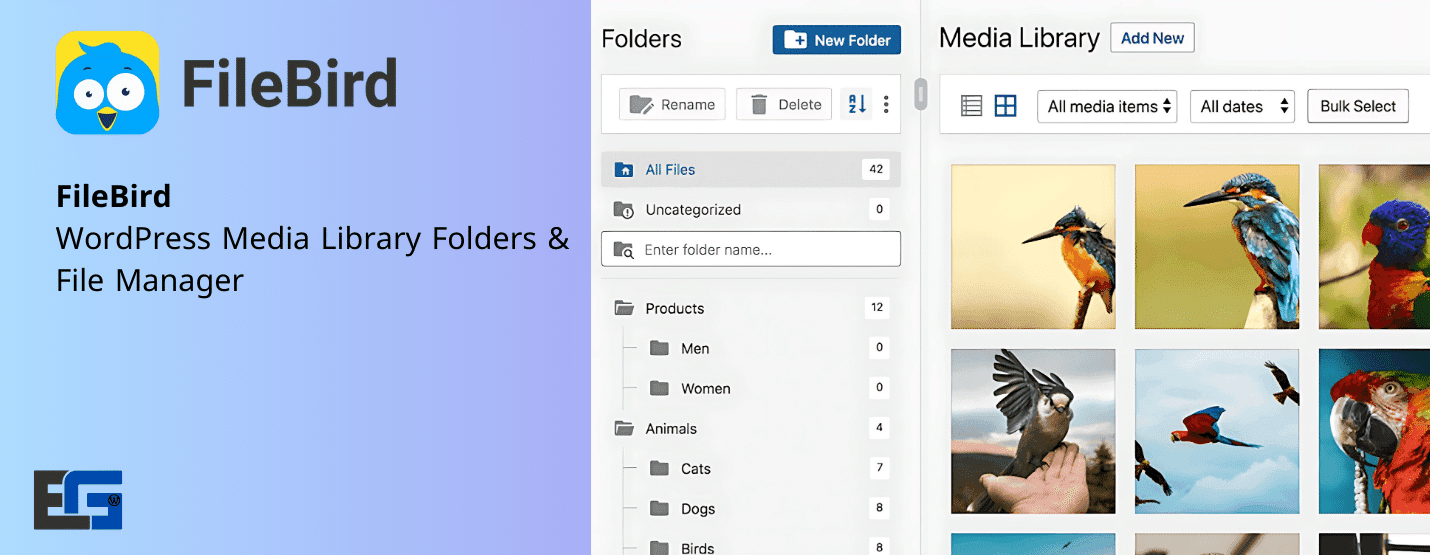Click the FileBird bird logo icon
The height and width of the screenshot is (555, 1430).
click(107, 83)
